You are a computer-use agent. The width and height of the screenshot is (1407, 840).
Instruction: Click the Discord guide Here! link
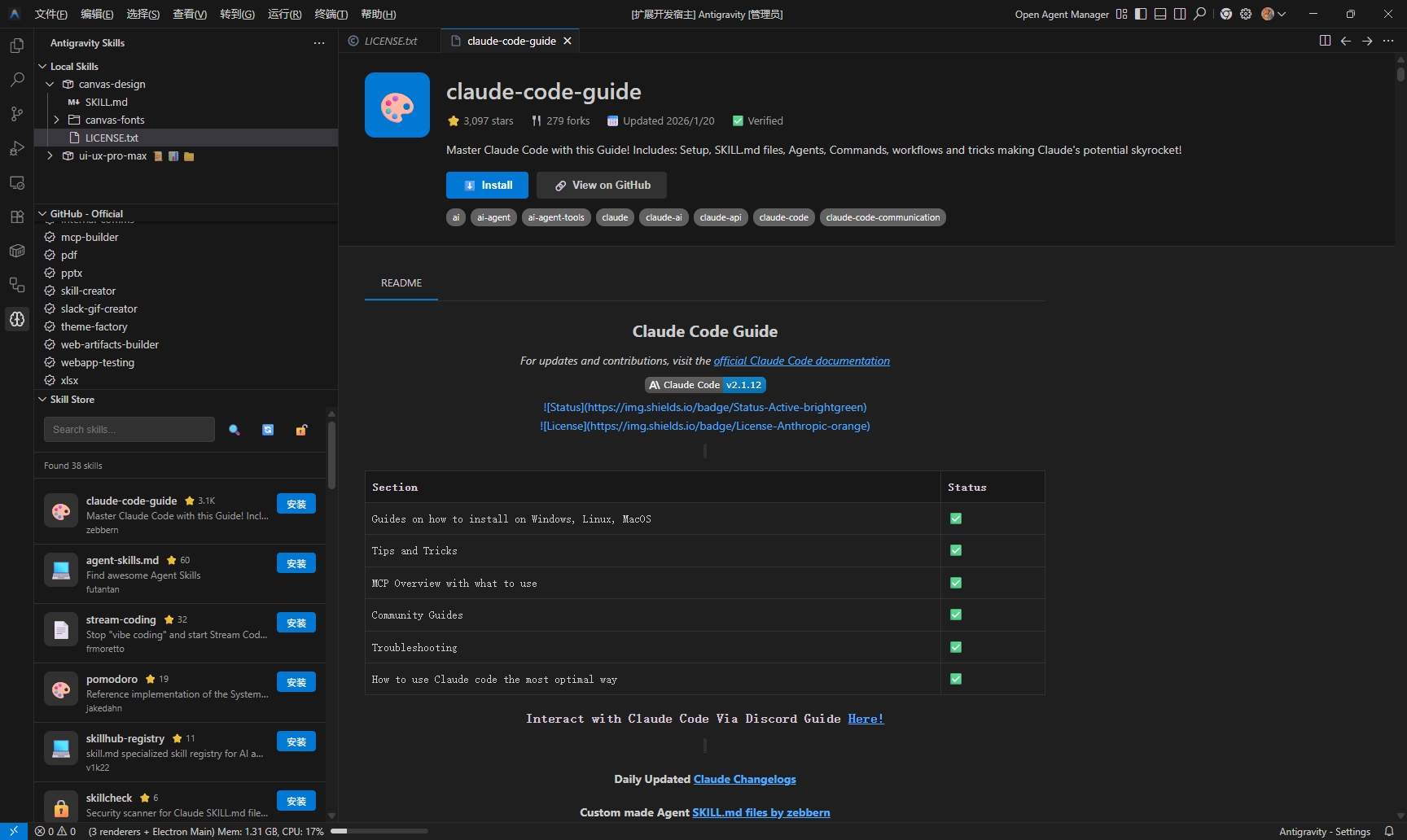coord(866,719)
